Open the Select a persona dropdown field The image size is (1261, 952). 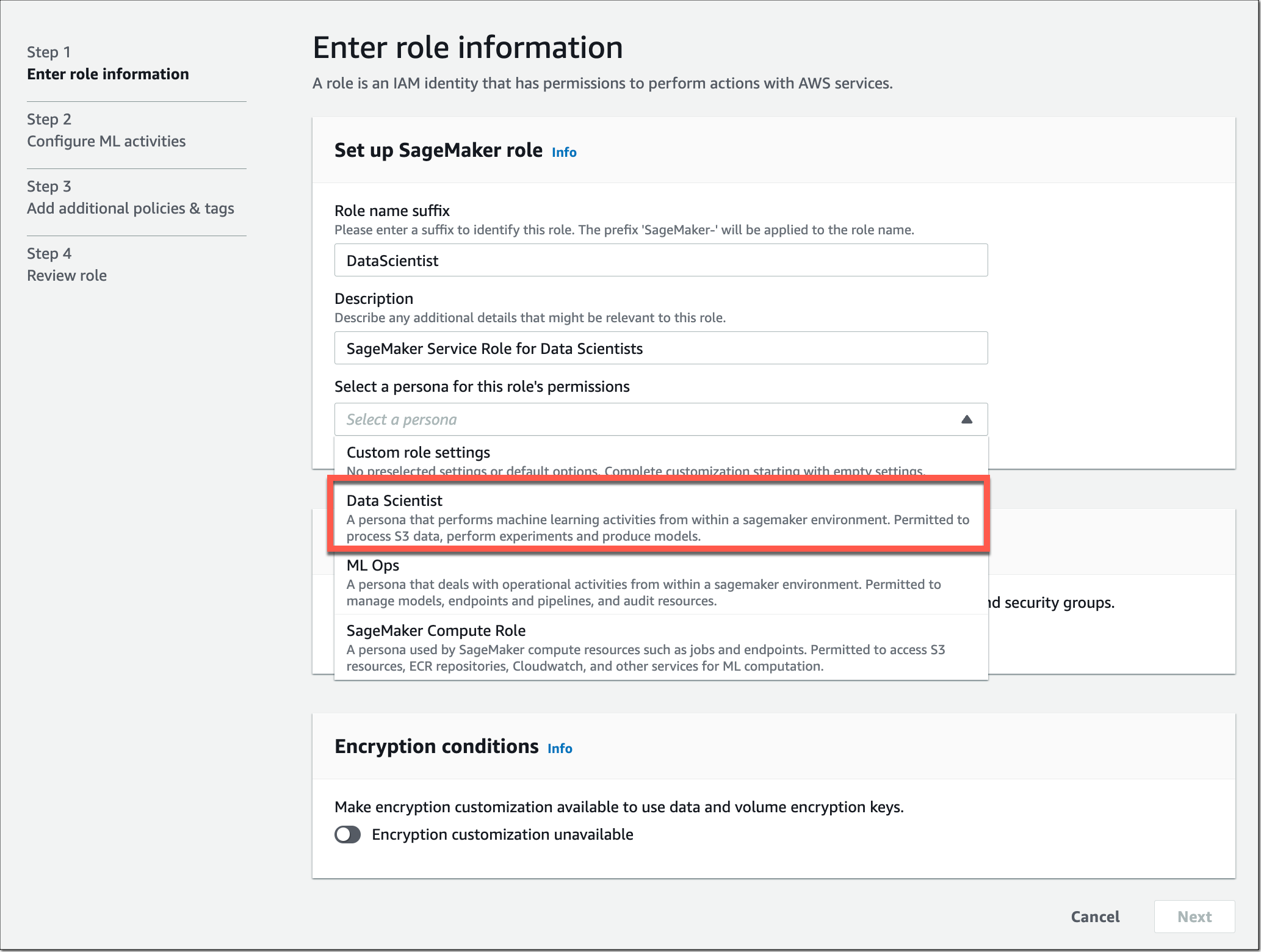(x=661, y=419)
